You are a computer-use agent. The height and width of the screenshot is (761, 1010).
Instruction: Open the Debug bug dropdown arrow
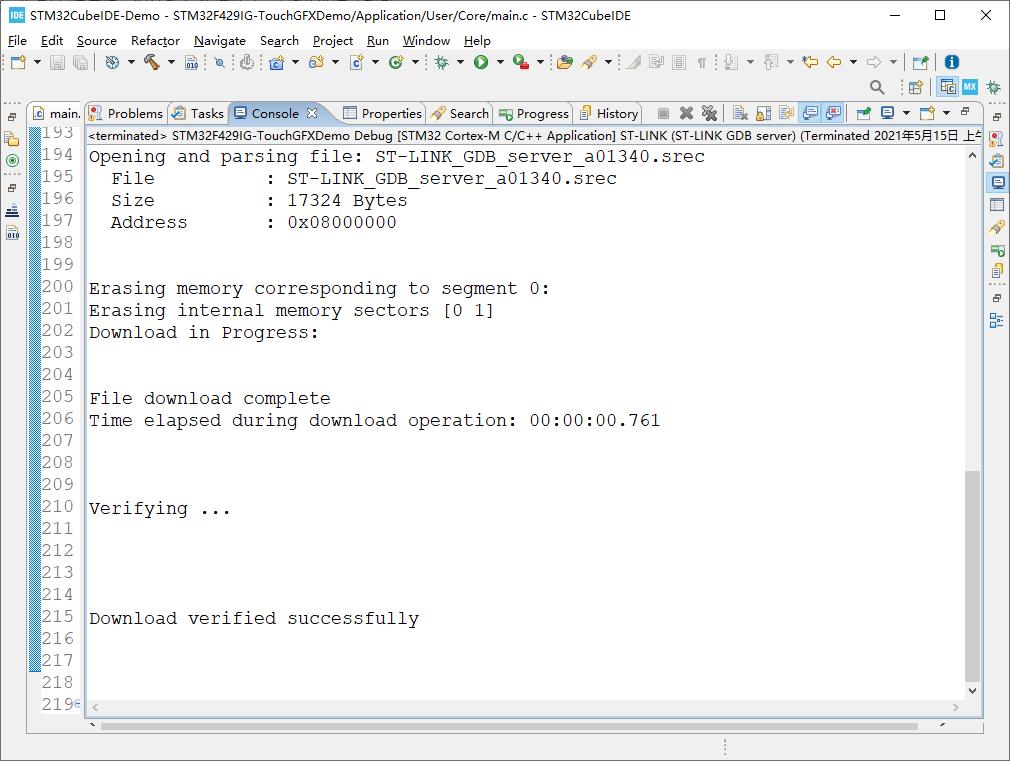click(461, 62)
